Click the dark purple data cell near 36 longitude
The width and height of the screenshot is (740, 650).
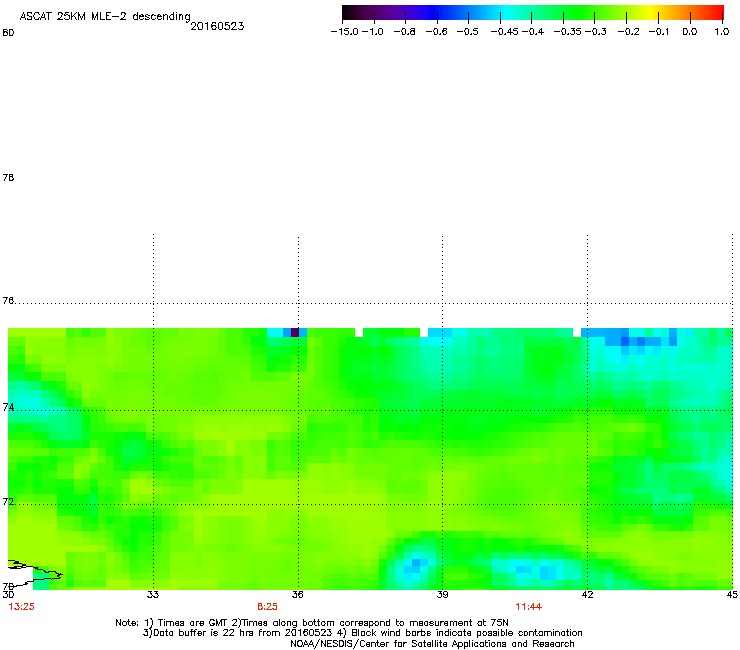click(x=295, y=332)
